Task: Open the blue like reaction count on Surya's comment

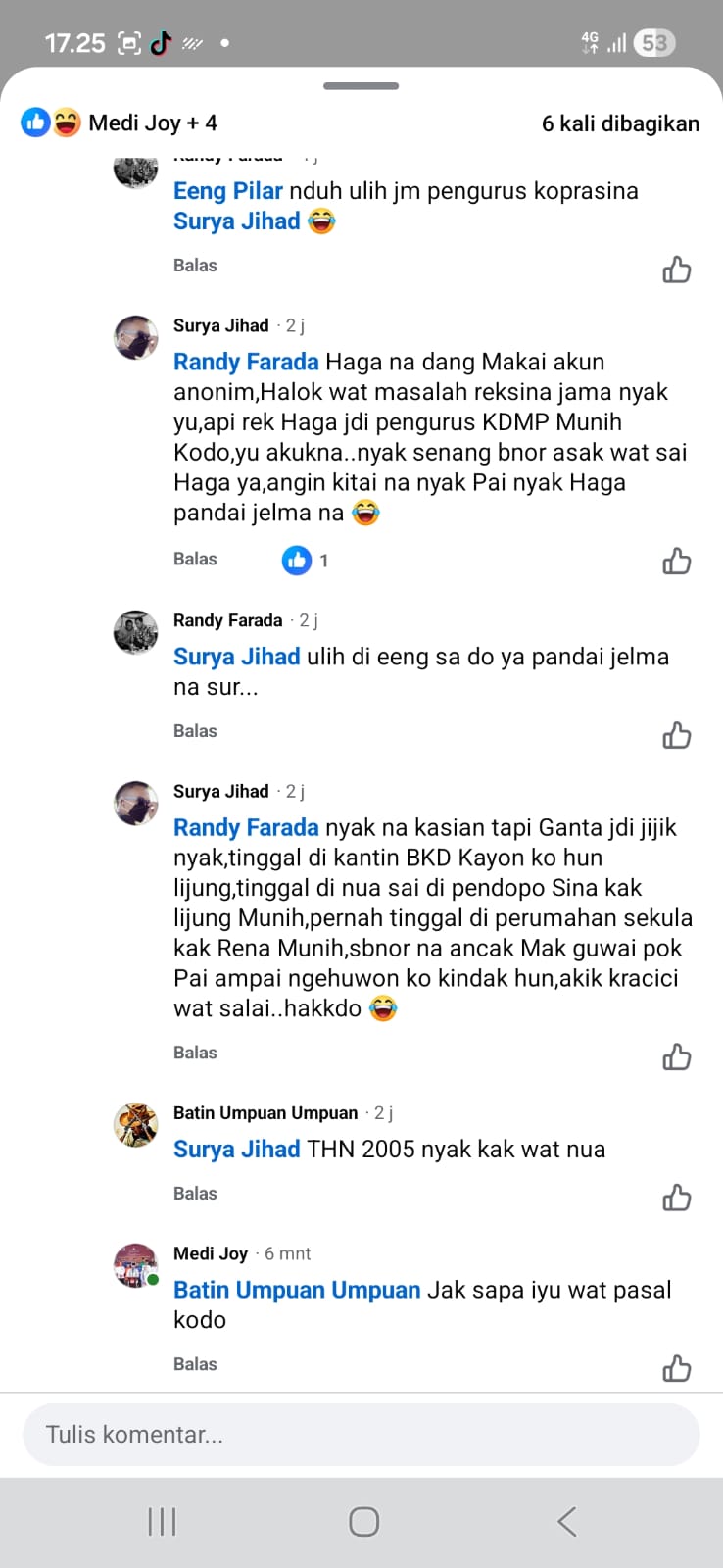Action: point(306,561)
